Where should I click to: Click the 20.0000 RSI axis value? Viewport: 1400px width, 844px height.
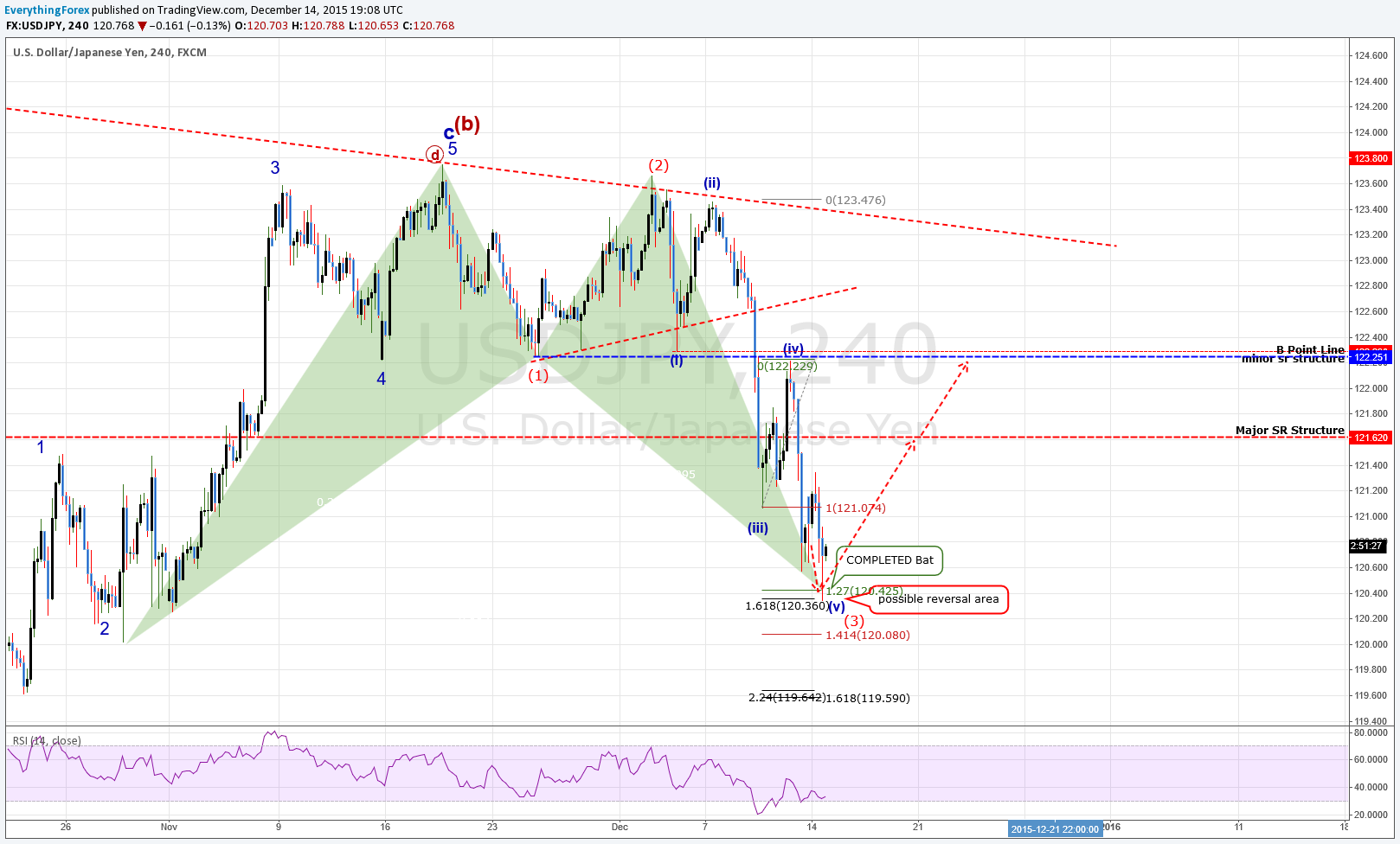1371,815
